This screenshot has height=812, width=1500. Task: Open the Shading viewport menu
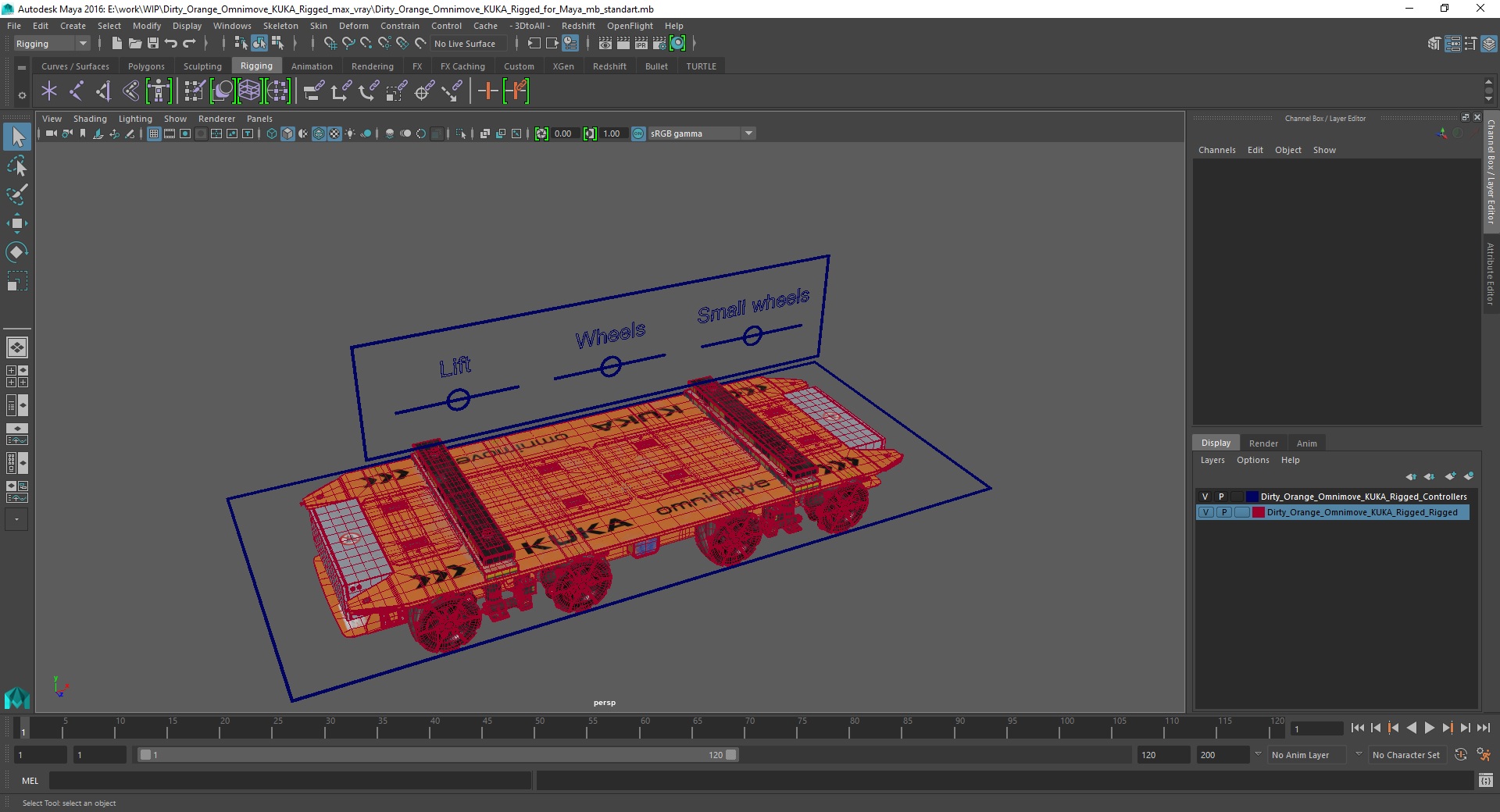click(90, 119)
